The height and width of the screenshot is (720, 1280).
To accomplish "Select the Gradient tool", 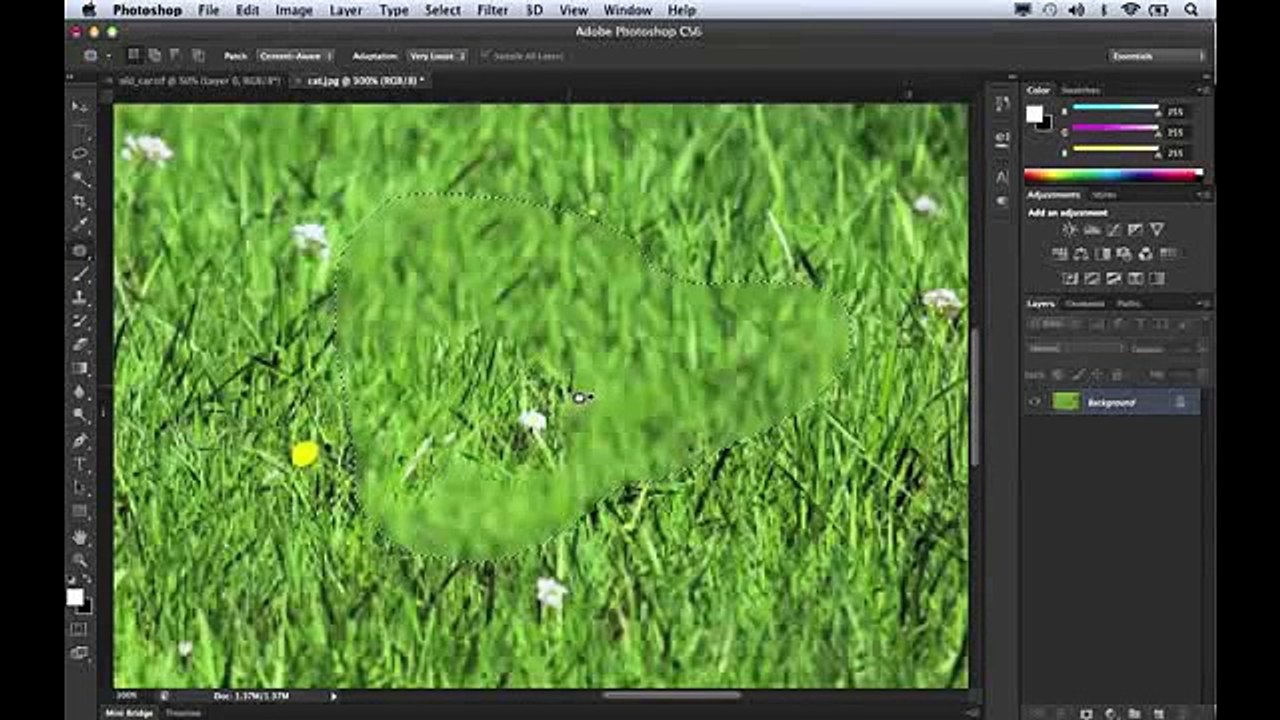I will point(80,369).
